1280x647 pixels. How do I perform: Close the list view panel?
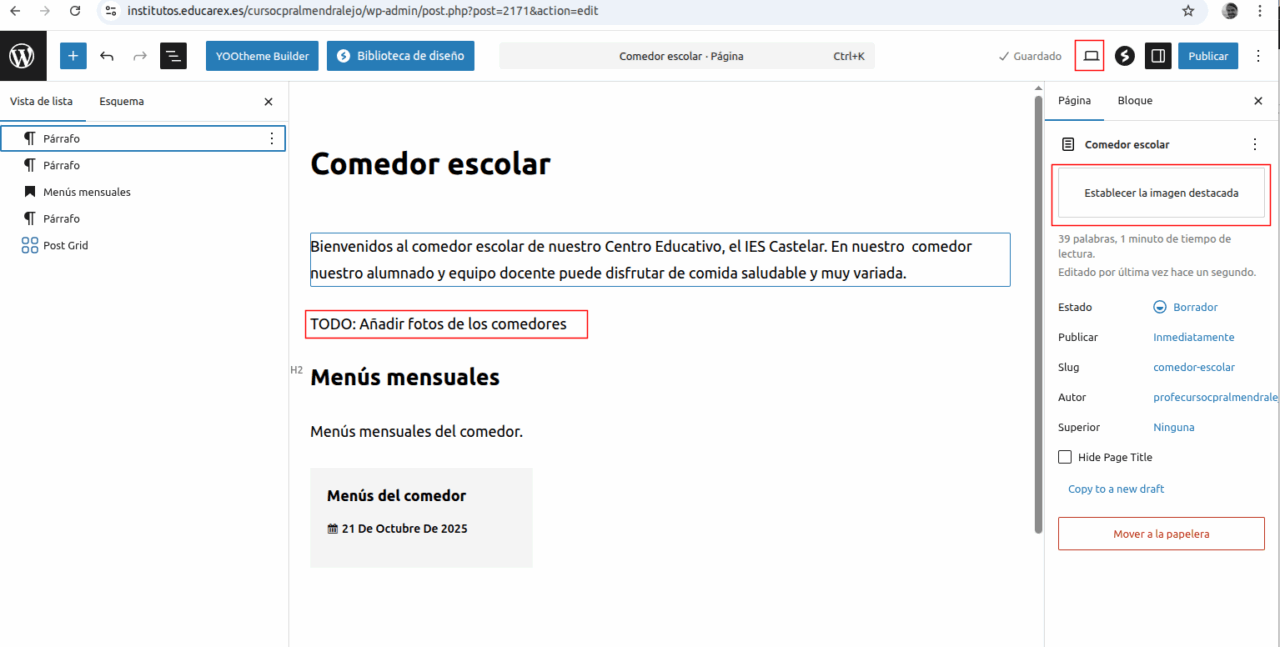tap(268, 102)
